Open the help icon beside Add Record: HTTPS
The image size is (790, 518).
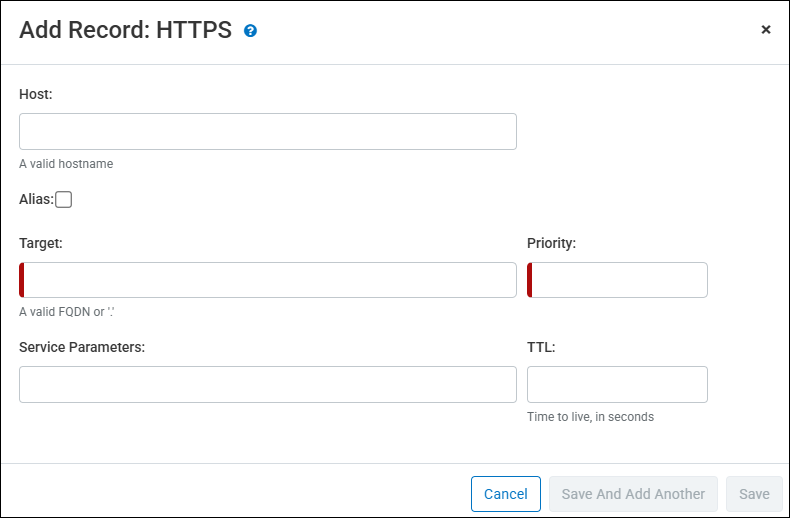(x=251, y=31)
